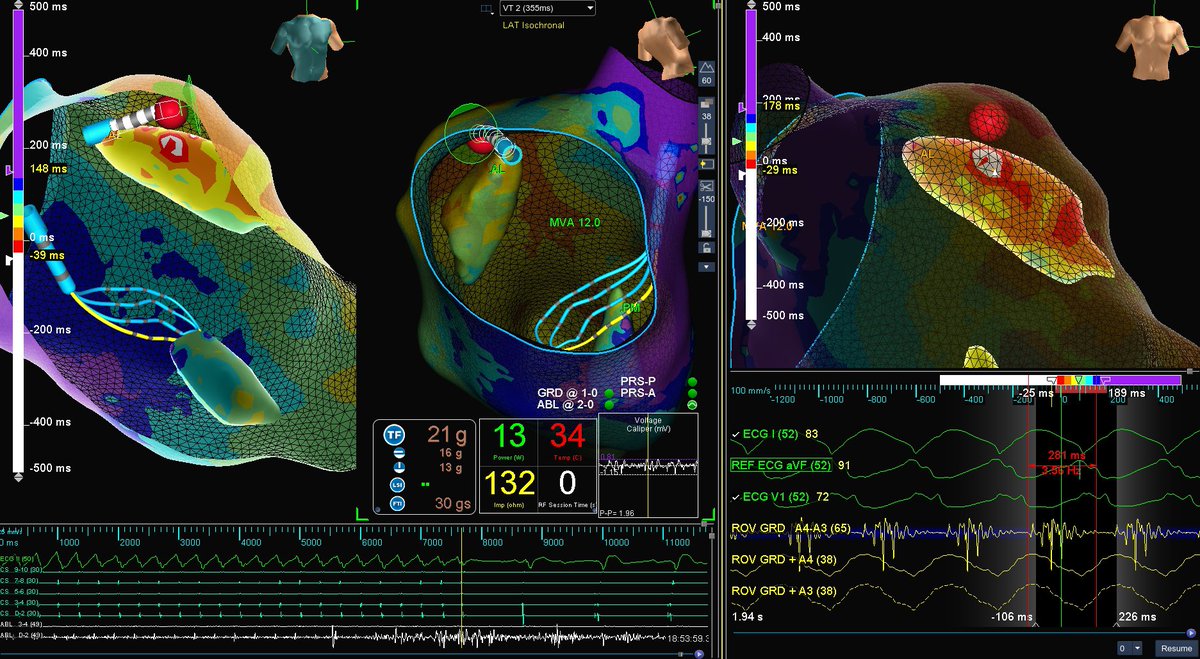Click the LSI indicator icon
The height and width of the screenshot is (659, 1200).
pos(397,485)
